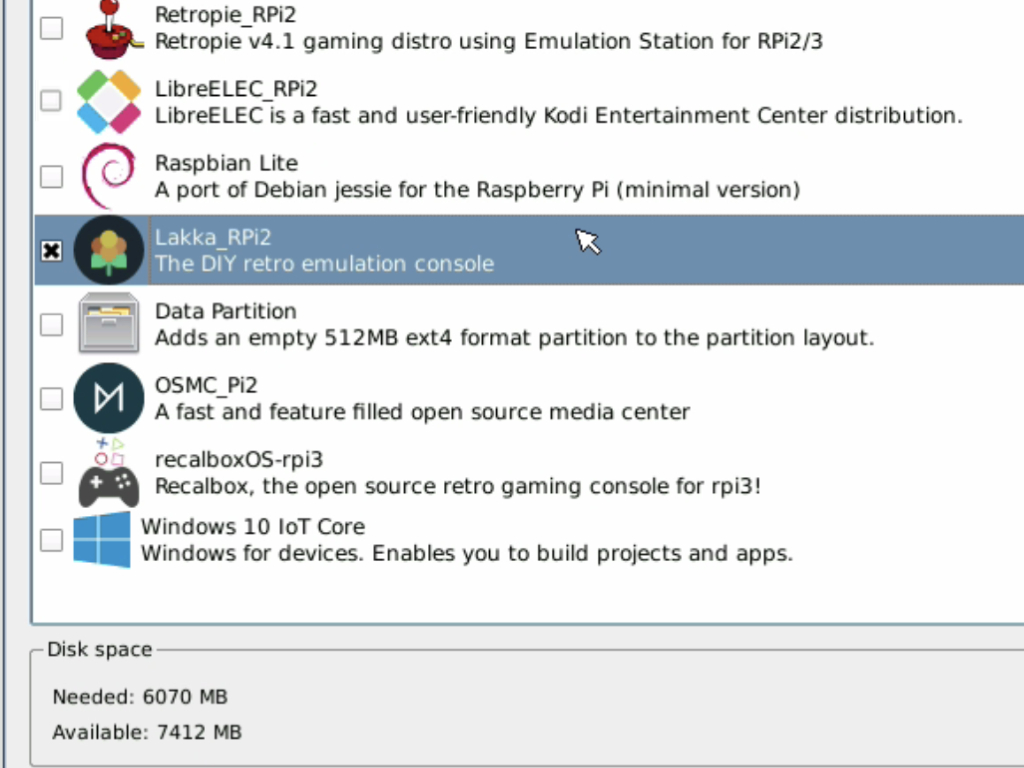Tick the recalboxOS-rpi3 checkbox
Image resolution: width=1024 pixels, height=768 pixels.
[x=52, y=473]
